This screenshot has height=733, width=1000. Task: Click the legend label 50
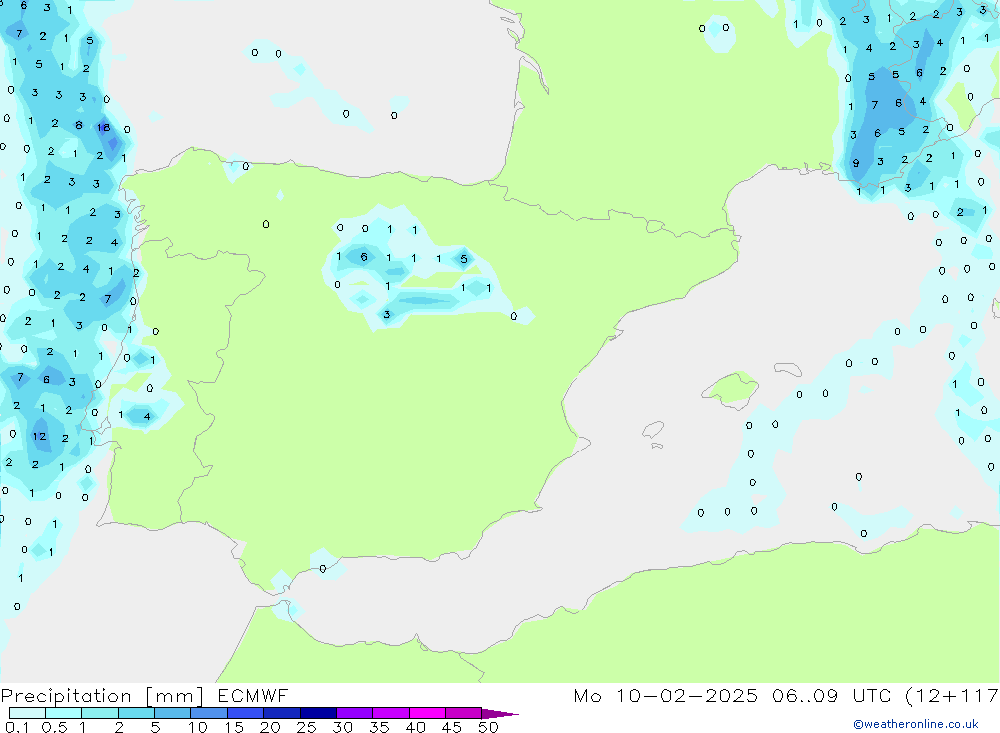click(x=488, y=727)
